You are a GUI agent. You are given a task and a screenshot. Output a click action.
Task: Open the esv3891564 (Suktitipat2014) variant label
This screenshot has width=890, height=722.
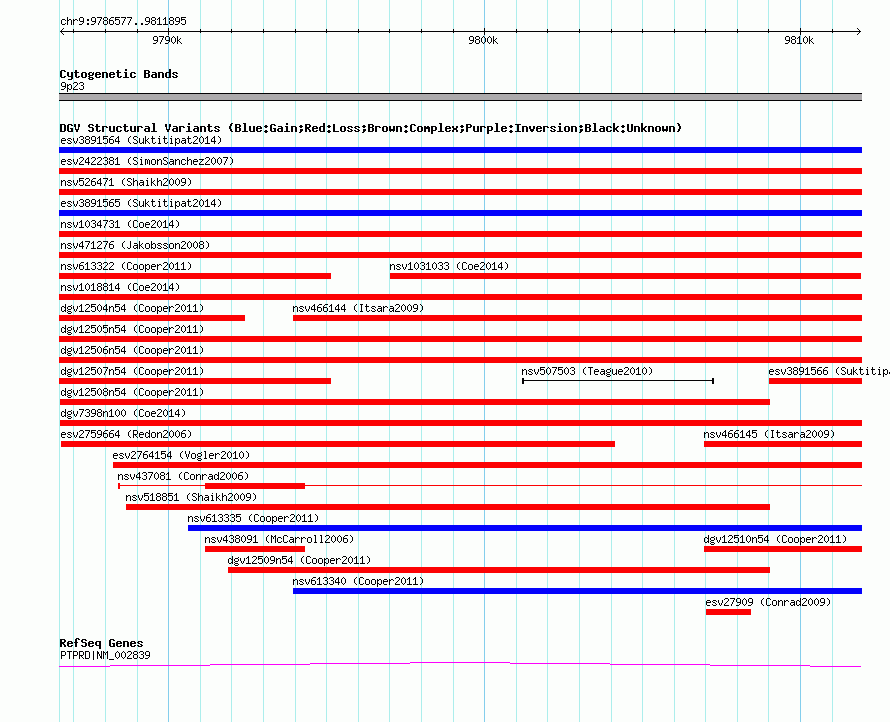(141, 140)
